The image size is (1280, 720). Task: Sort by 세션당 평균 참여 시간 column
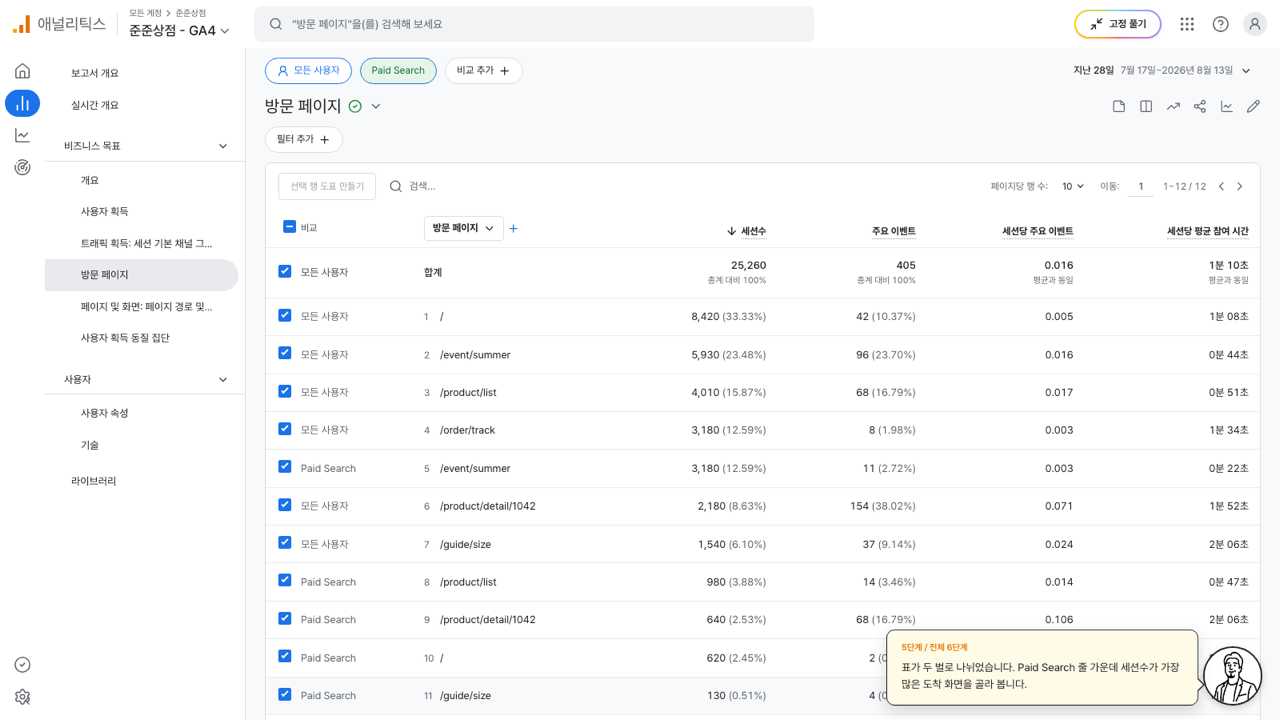pyautogui.click(x=1208, y=231)
